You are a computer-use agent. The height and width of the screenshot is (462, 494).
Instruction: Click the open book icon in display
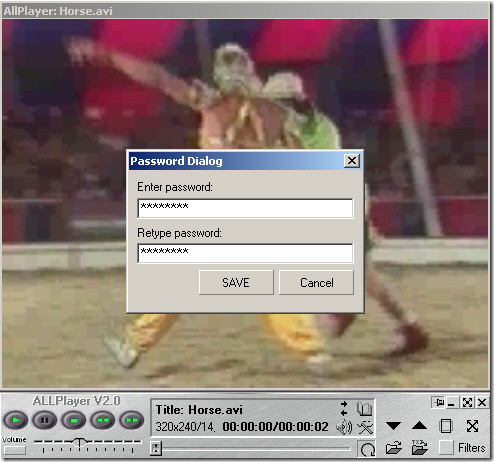(364, 409)
